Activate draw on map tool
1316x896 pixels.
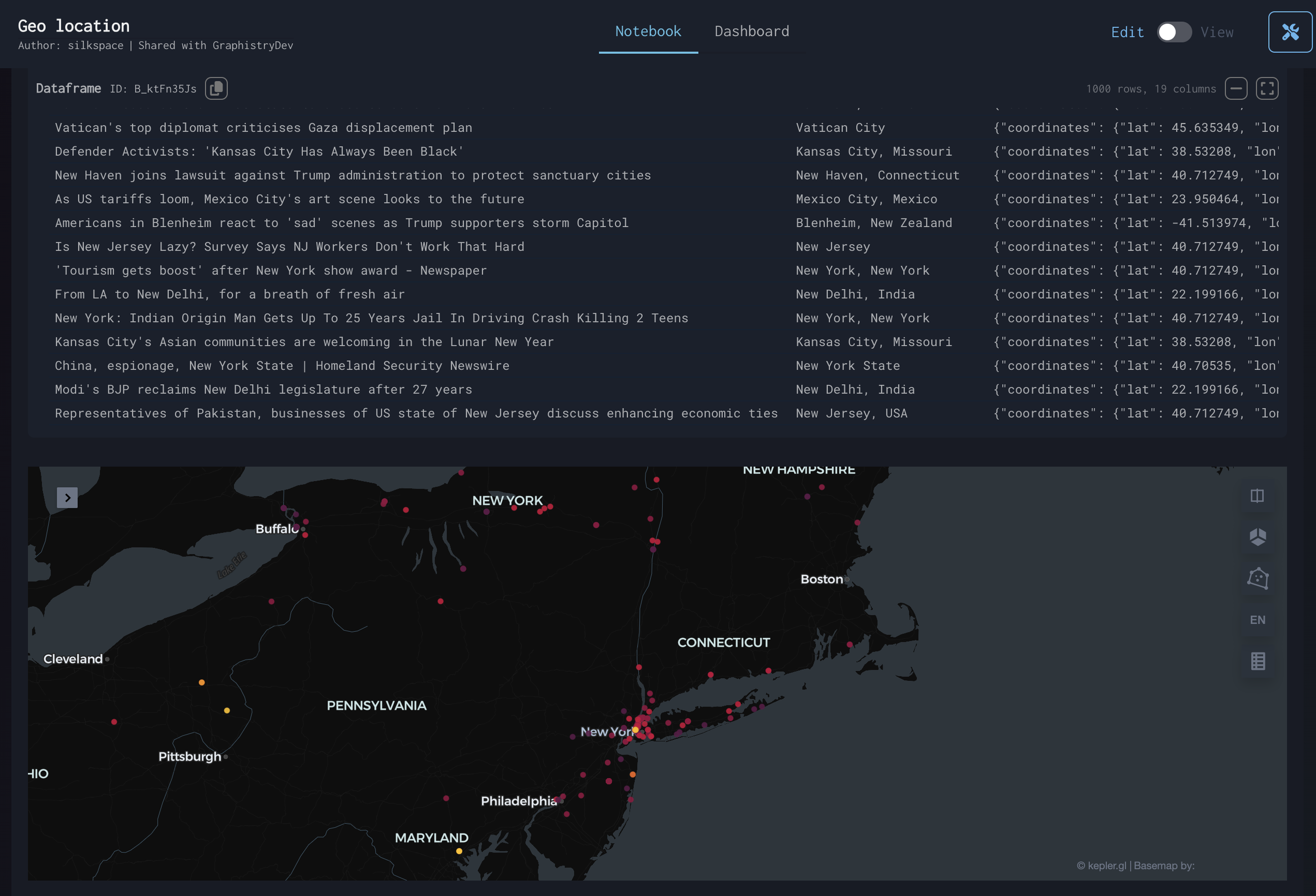click(1257, 578)
